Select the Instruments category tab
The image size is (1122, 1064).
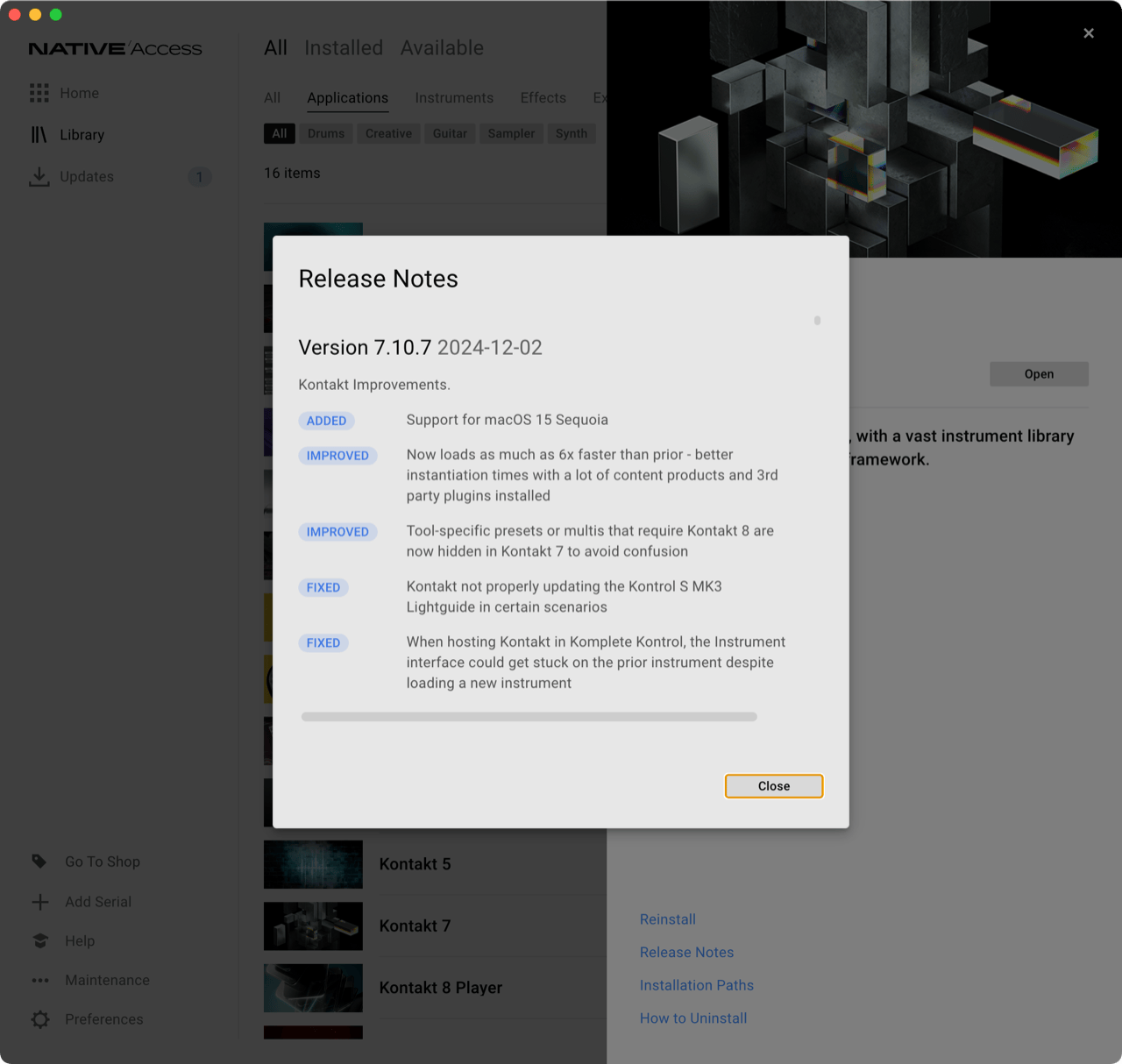coord(454,98)
